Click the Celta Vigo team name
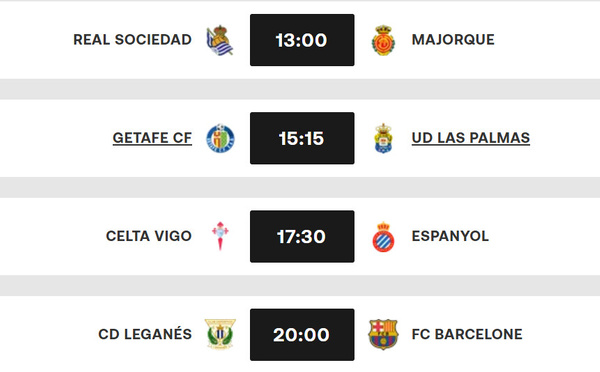Screen dimensions: 600x372 point(149,236)
